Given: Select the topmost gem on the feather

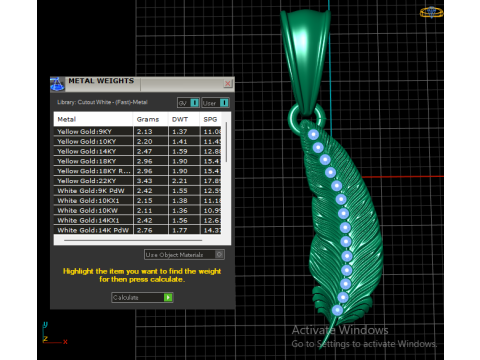Looking at the screenshot, I should tap(313, 134).
